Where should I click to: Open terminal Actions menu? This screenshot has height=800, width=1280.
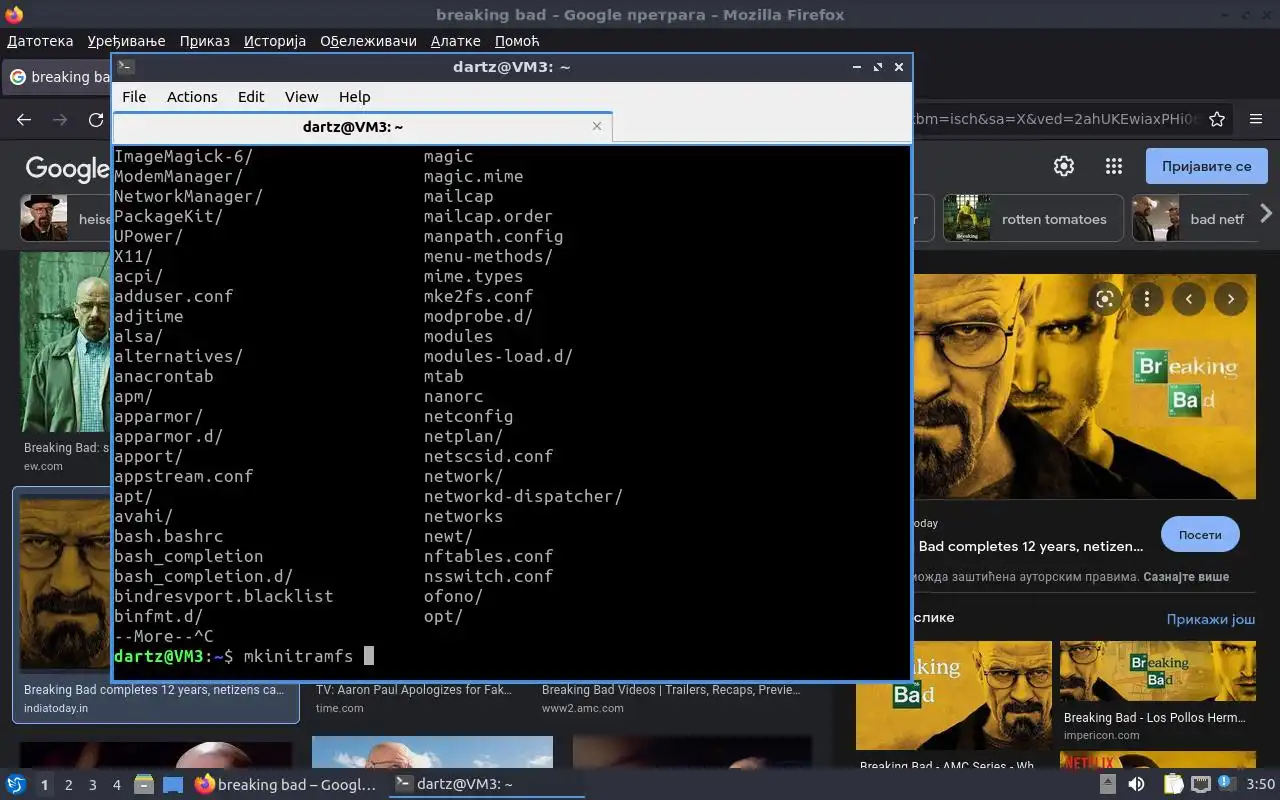coord(192,97)
